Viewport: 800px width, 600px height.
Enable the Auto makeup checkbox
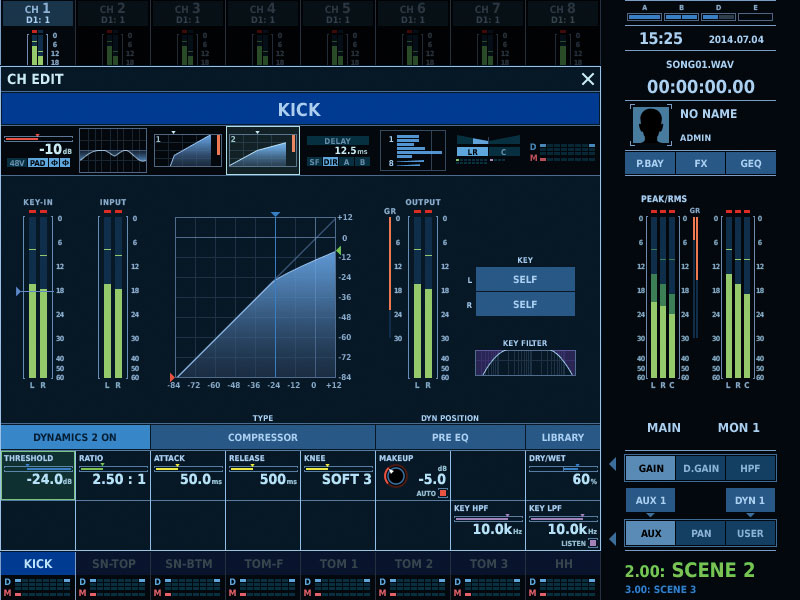442,493
